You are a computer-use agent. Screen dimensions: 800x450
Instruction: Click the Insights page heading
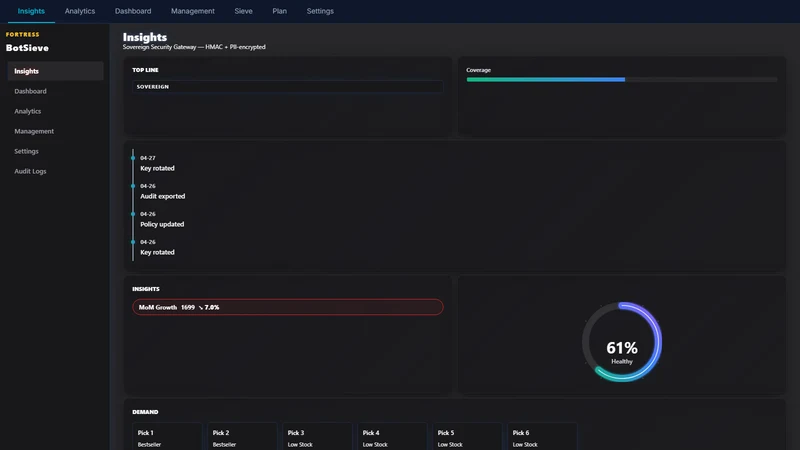[145, 37]
